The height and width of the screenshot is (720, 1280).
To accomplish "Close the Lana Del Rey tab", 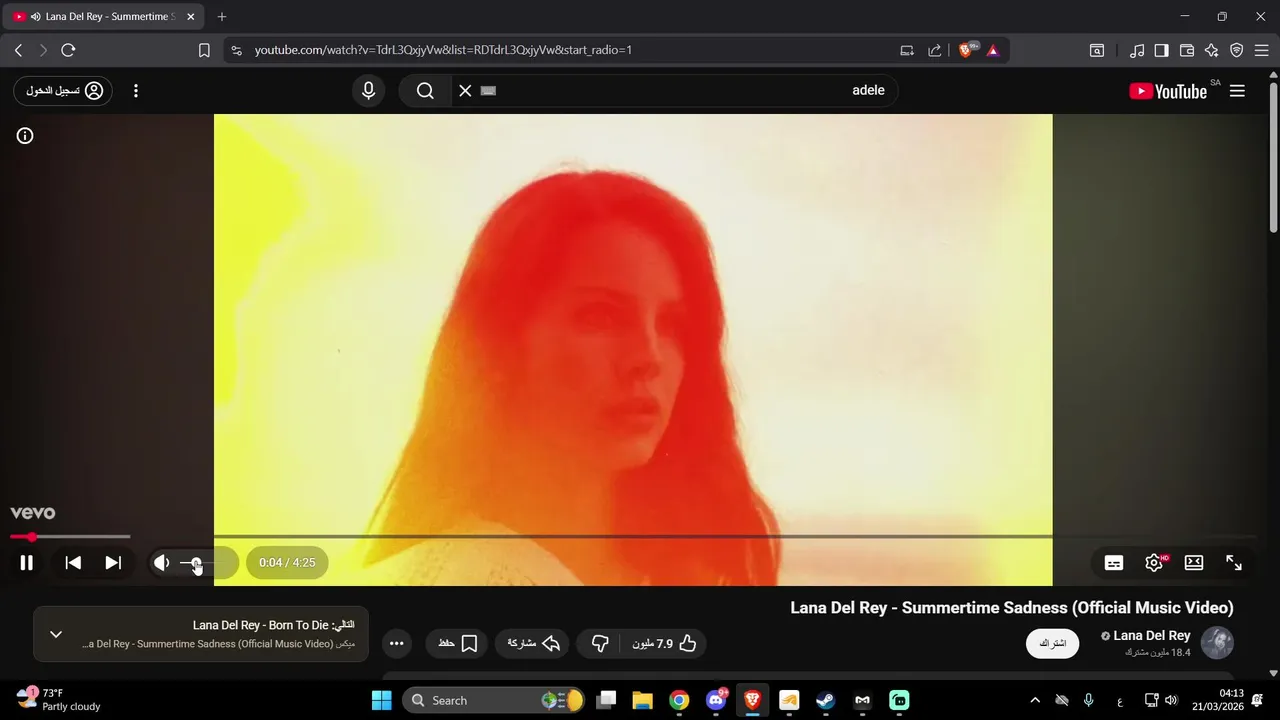I will [190, 17].
